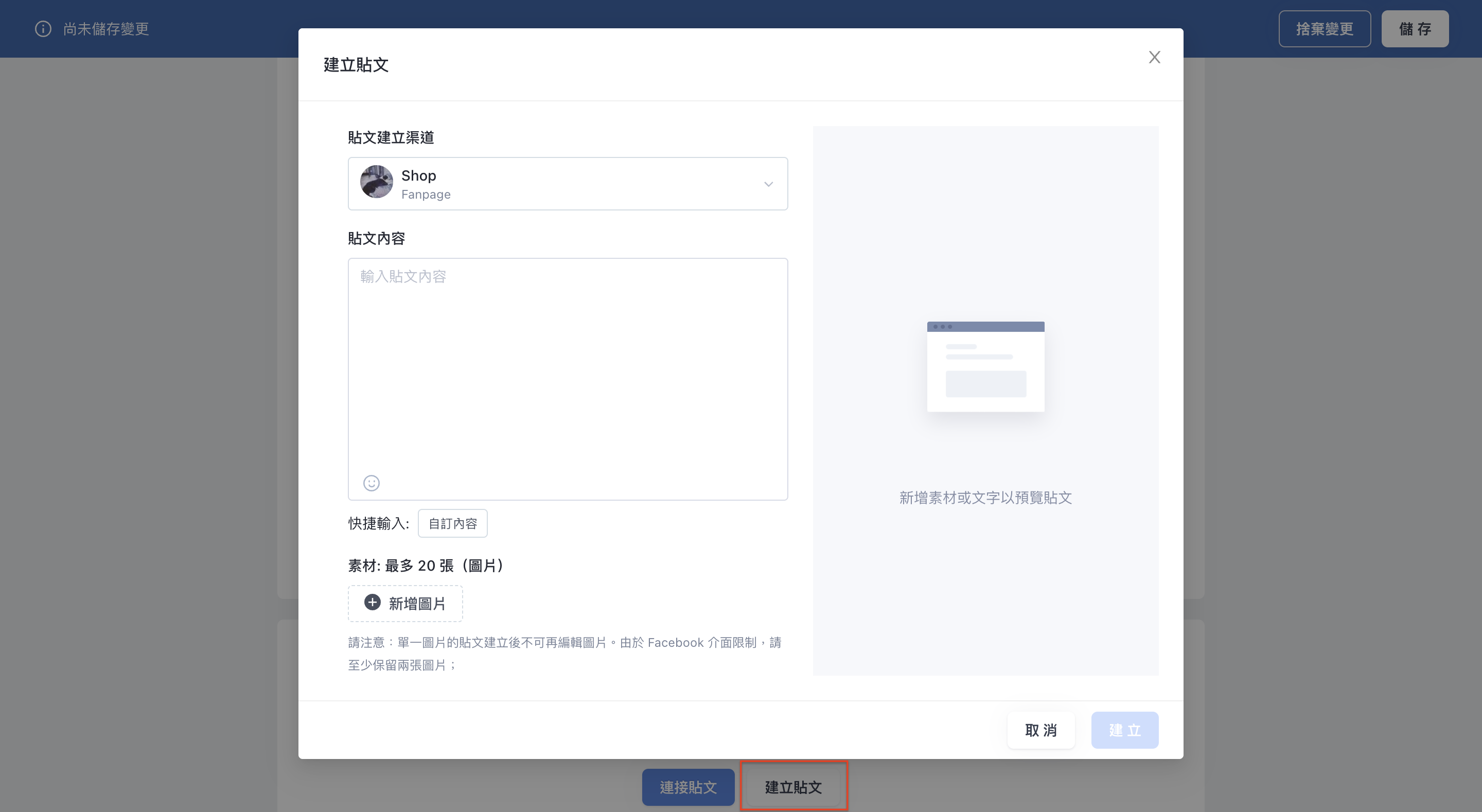Click the info icon beside 尚未儲存變更
Image resolution: width=1482 pixels, height=812 pixels.
[x=43, y=29]
